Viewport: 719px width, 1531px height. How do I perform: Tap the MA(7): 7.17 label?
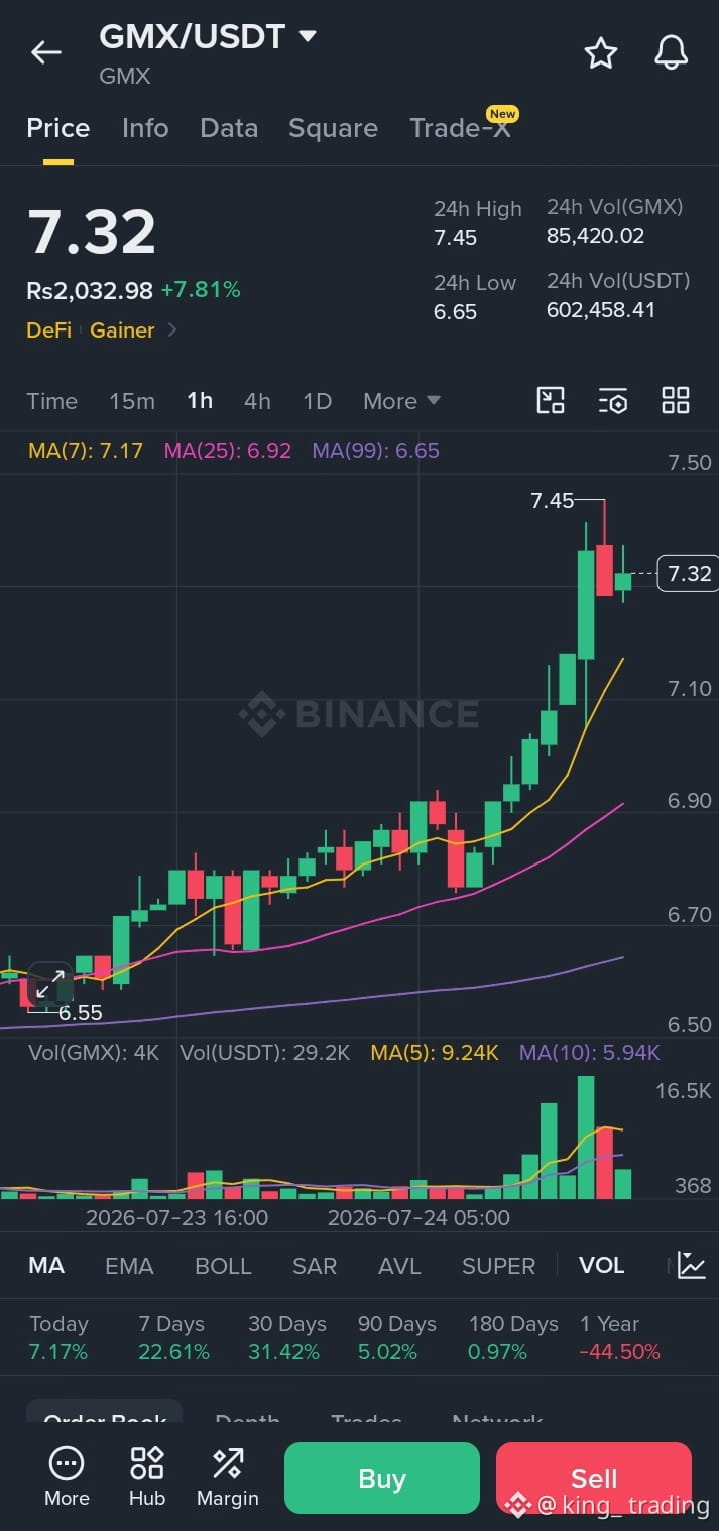pyautogui.click(x=85, y=451)
